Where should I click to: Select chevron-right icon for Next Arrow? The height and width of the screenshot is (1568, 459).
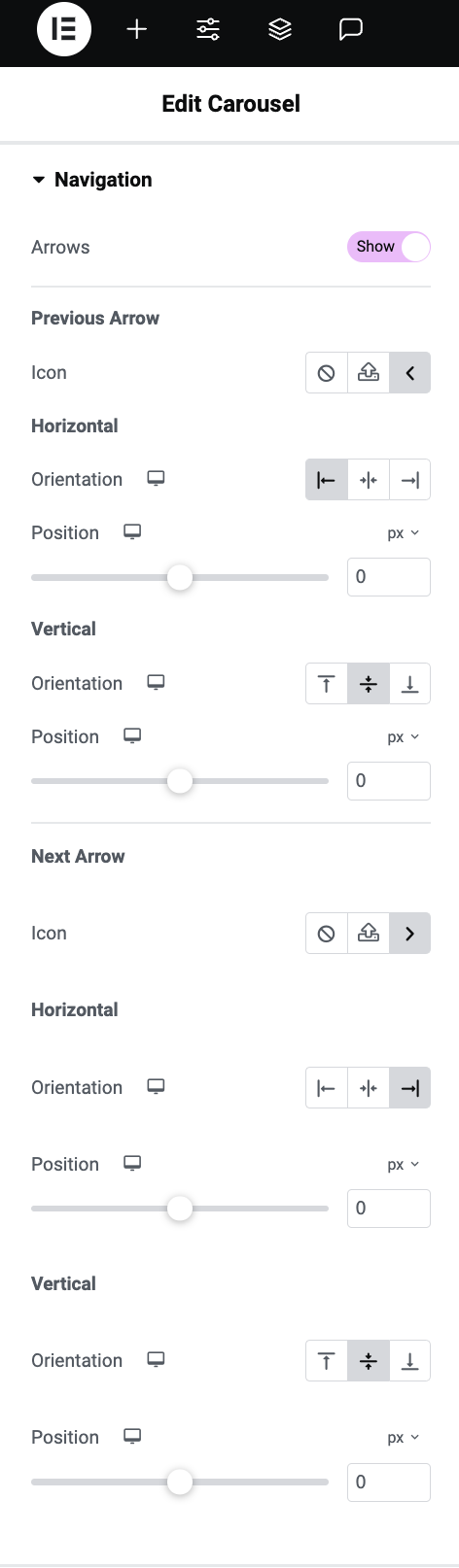(x=410, y=933)
